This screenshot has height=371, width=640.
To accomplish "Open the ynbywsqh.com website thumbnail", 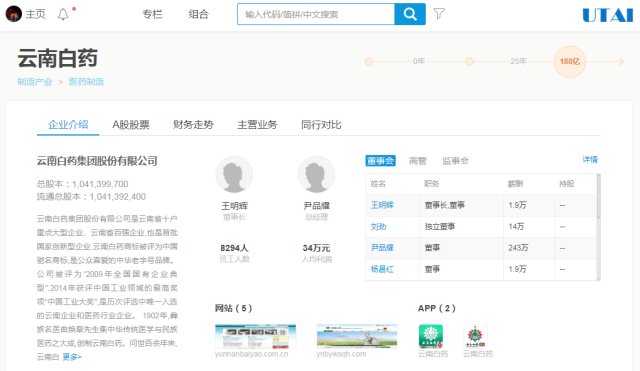I will click(x=357, y=336).
